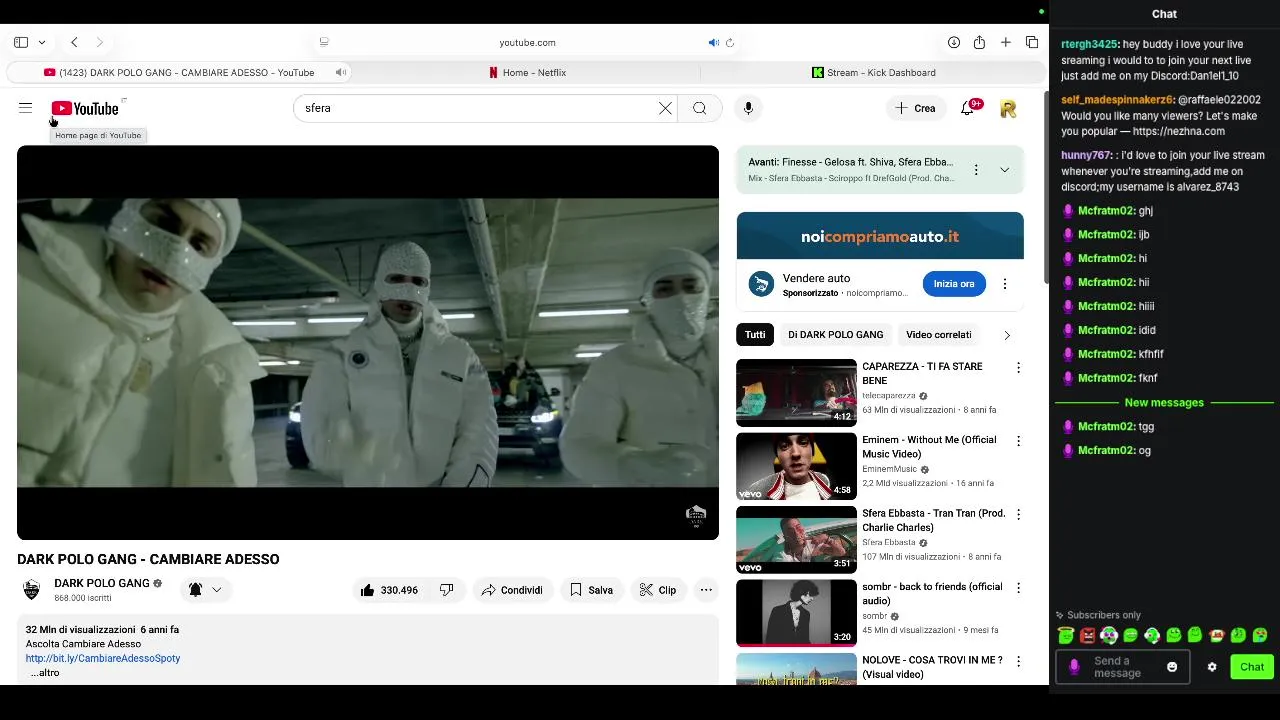Open the account avatar menu
Image resolution: width=1280 pixels, height=720 pixels.
[1008, 108]
